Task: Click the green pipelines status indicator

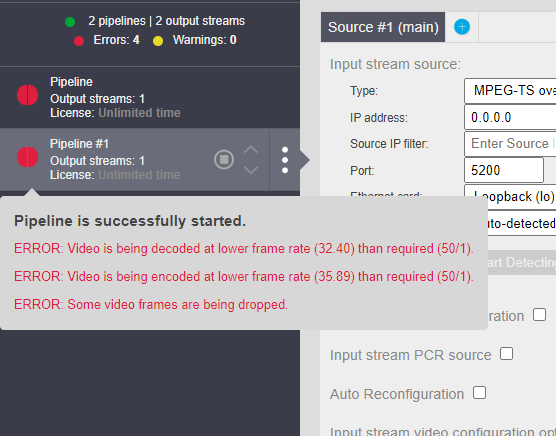Action: [70, 22]
